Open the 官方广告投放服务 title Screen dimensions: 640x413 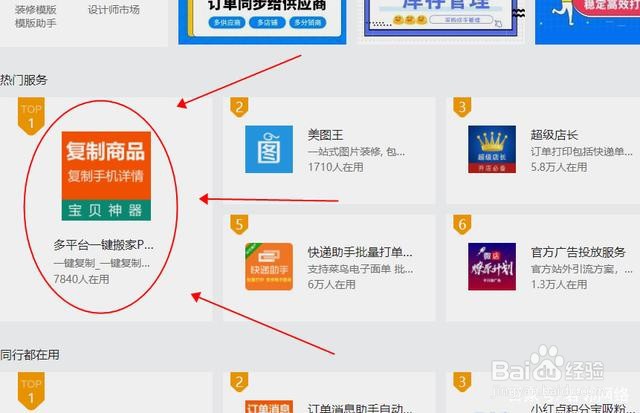(x=578, y=252)
